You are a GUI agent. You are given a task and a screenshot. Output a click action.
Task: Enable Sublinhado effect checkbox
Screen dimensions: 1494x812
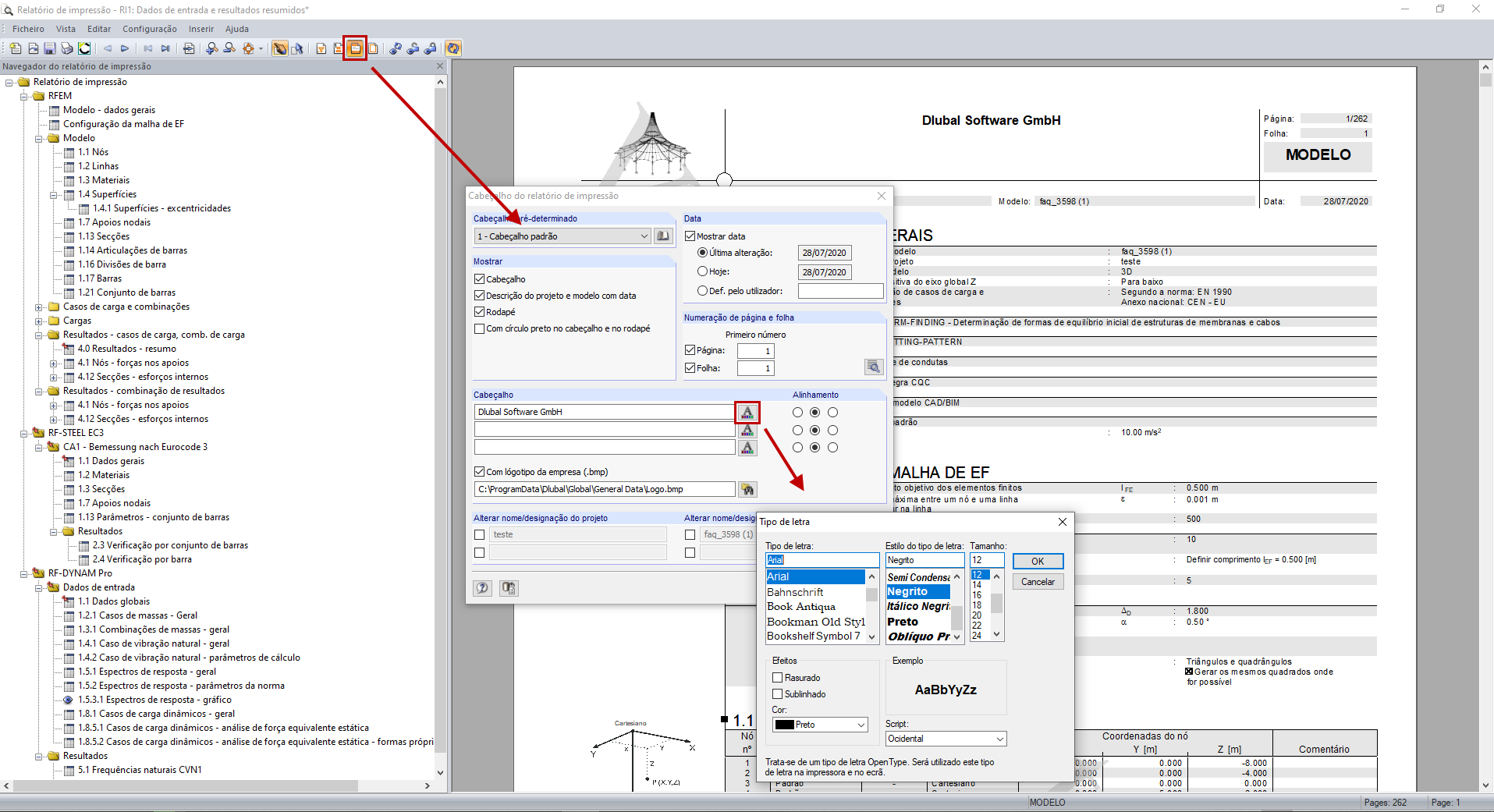coord(777,693)
